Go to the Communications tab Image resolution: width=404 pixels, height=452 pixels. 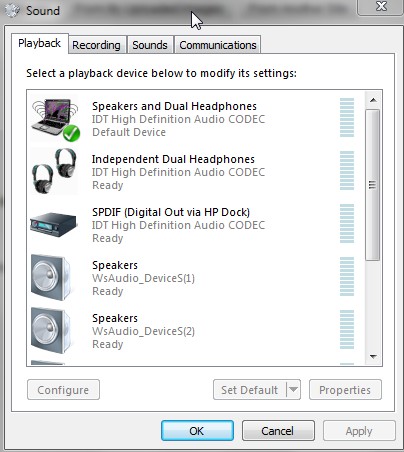click(218, 45)
